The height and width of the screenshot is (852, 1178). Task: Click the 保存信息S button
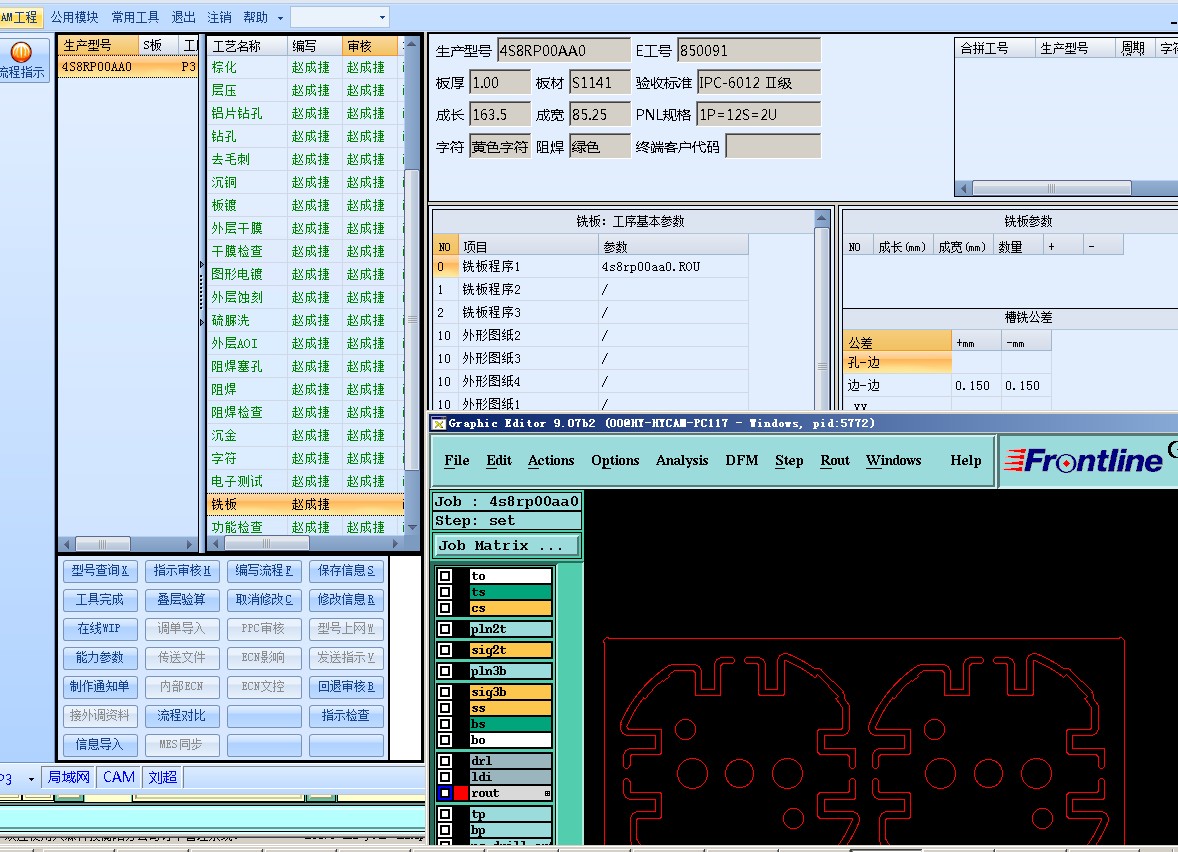tap(346, 571)
